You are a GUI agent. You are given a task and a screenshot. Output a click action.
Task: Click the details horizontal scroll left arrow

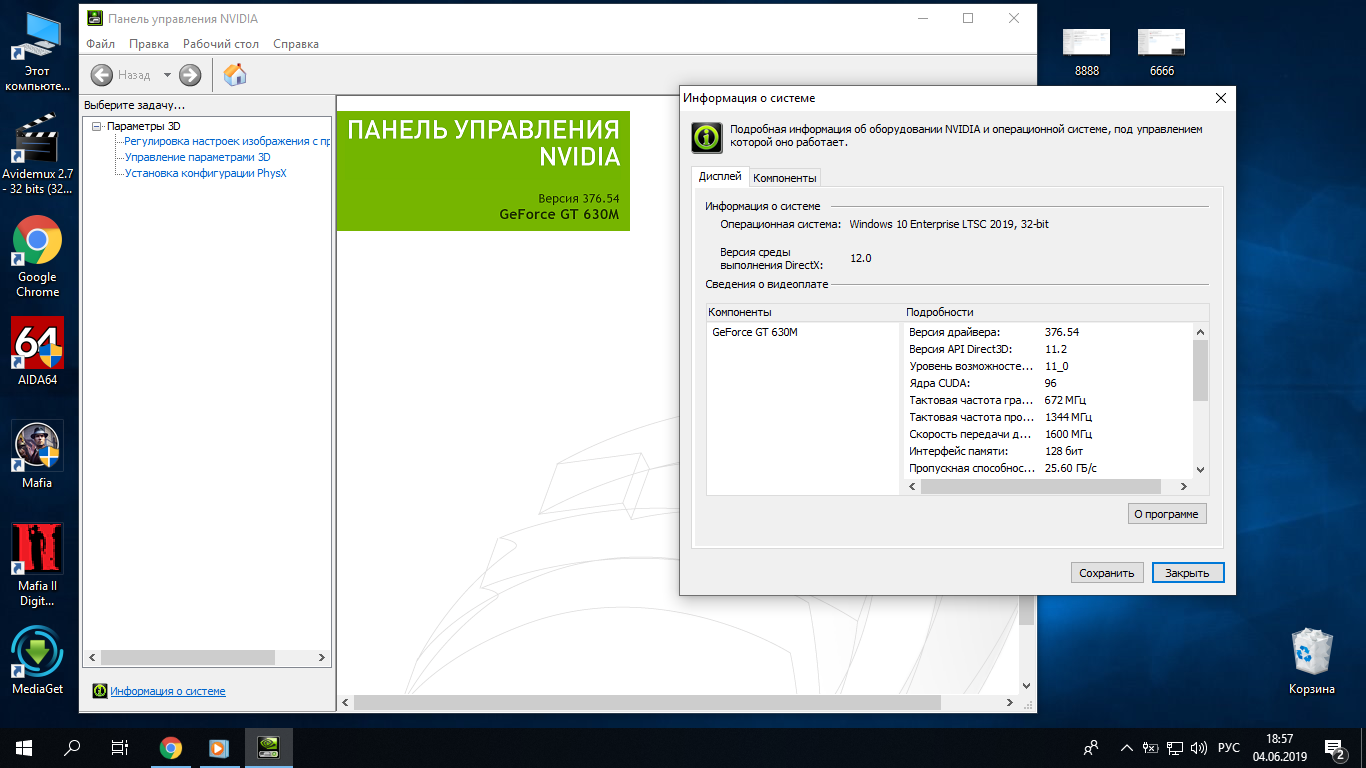[x=912, y=487]
